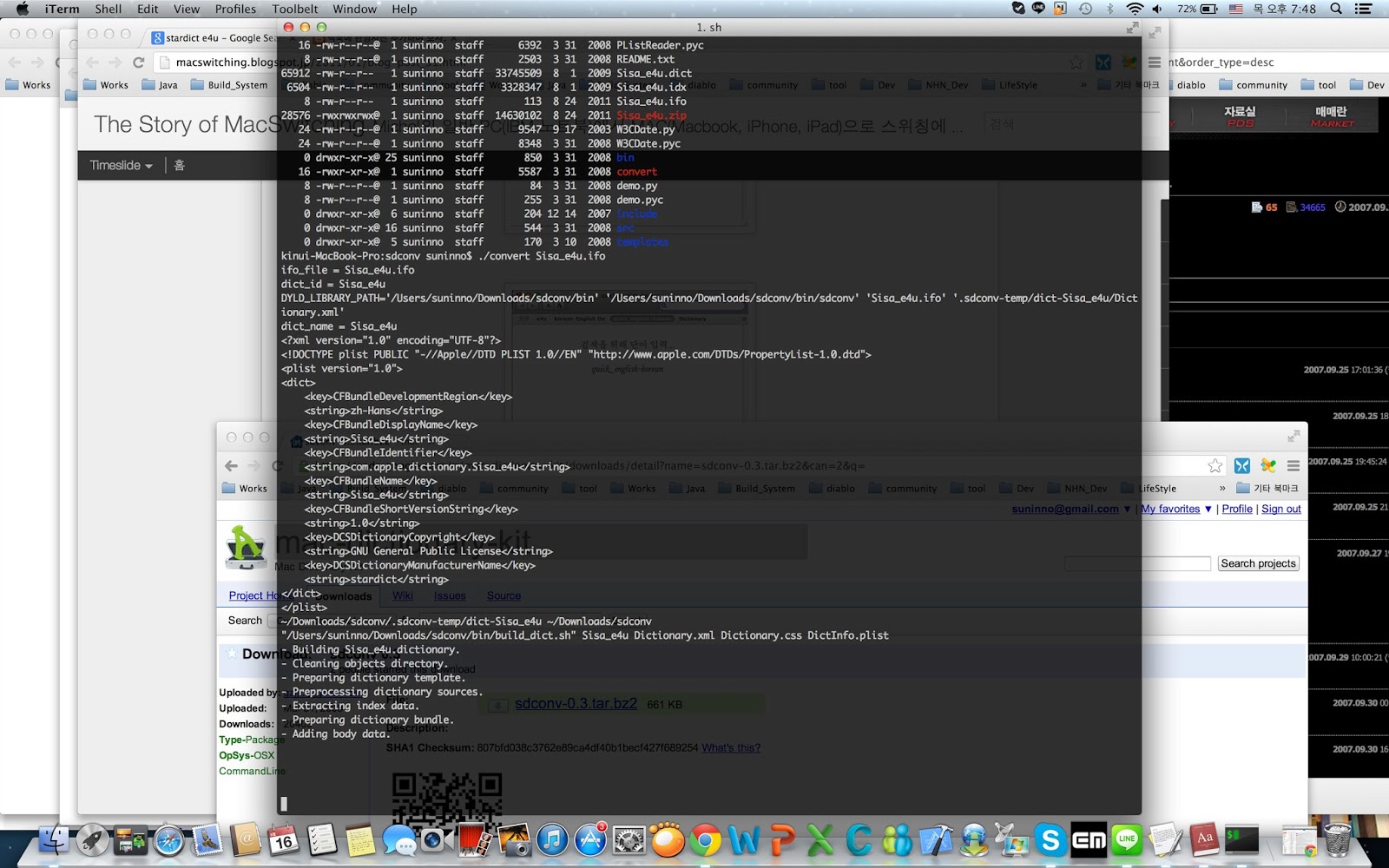Open Mail stamp icon in Dock
Screen dimensions: 1389x868
(207, 839)
